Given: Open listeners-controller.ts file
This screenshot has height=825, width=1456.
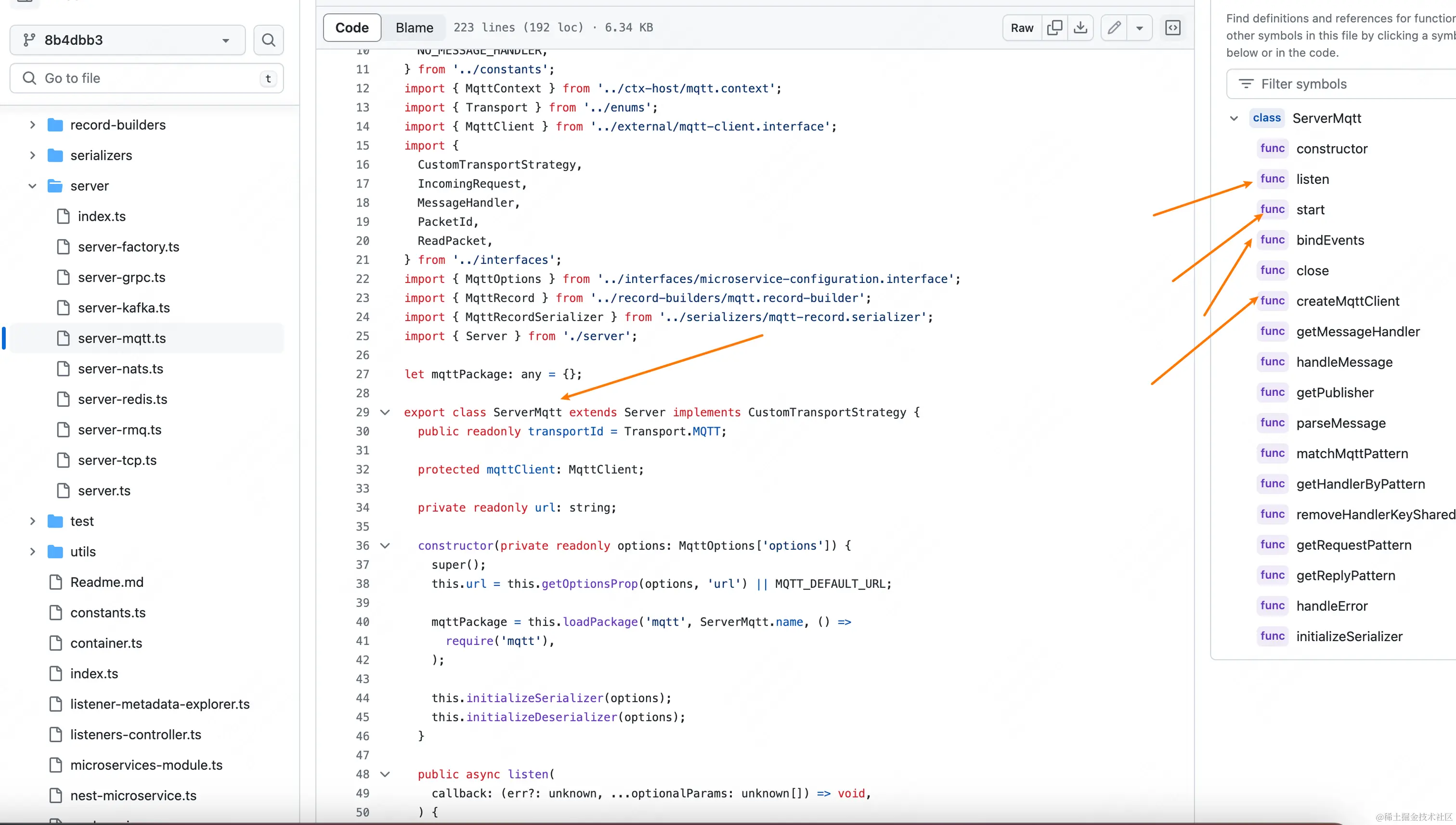Looking at the screenshot, I should click(135, 735).
